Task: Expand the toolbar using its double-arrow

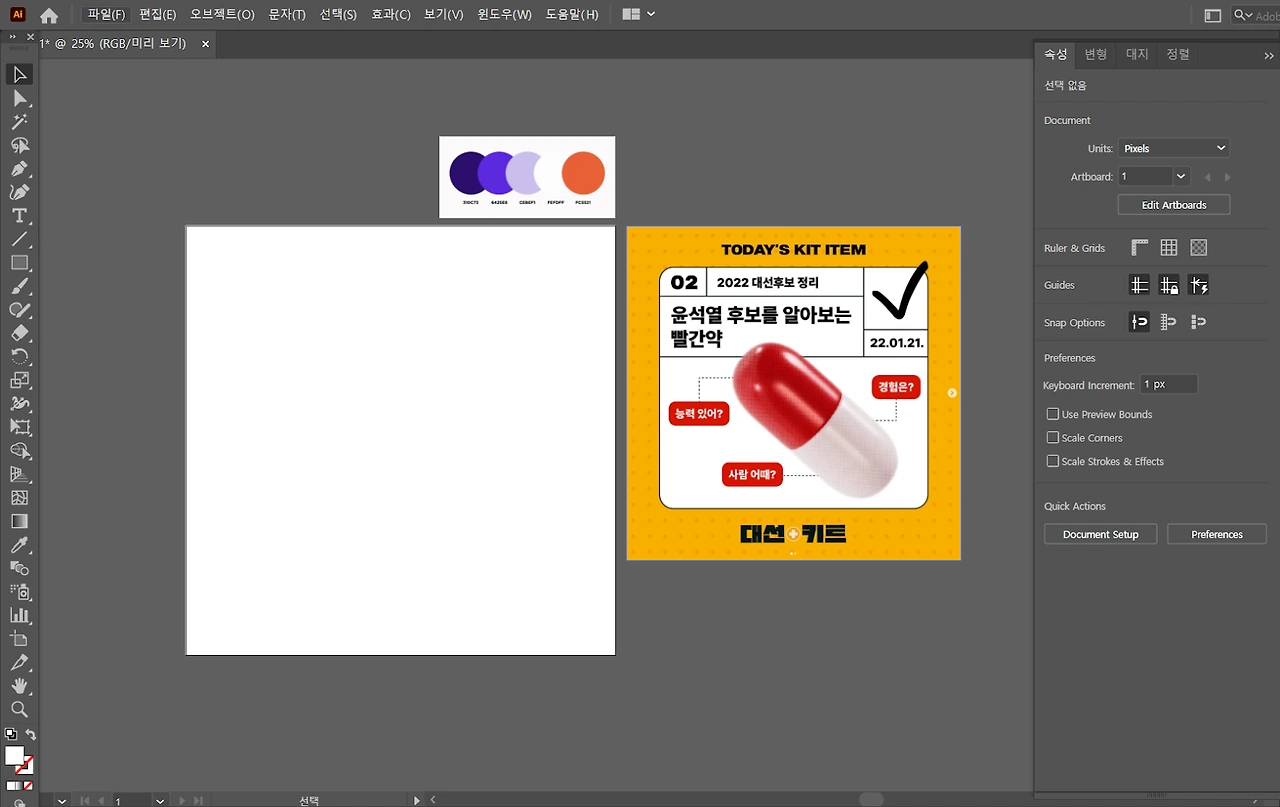Action: coord(14,37)
